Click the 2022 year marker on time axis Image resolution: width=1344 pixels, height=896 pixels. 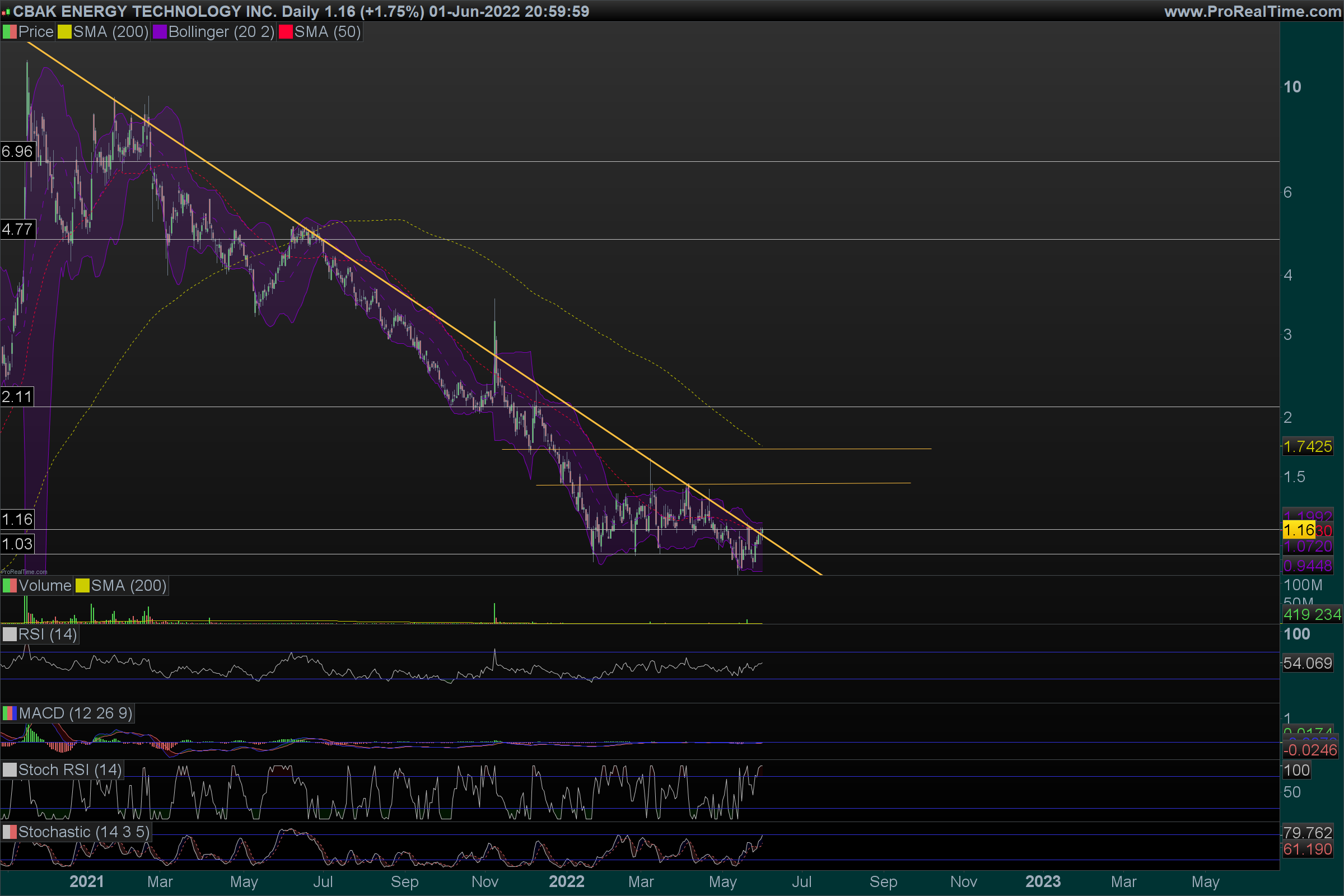point(566,881)
